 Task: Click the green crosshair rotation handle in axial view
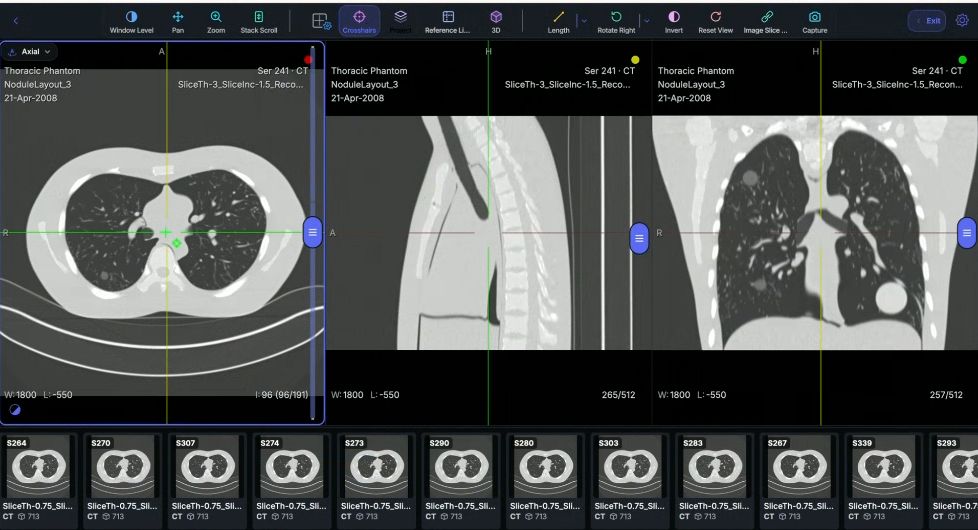click(177, 243)
